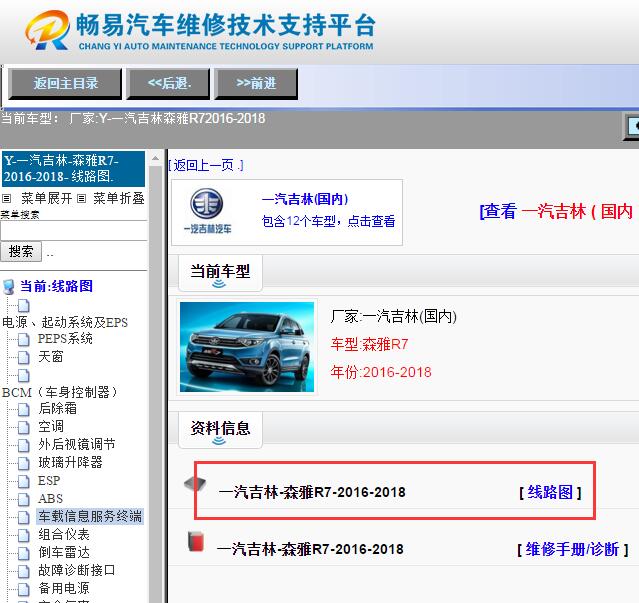The height and width of the screenshot is (603, 639).
Task: Open the 故障诊断接口 tree item
Action: 77,570
